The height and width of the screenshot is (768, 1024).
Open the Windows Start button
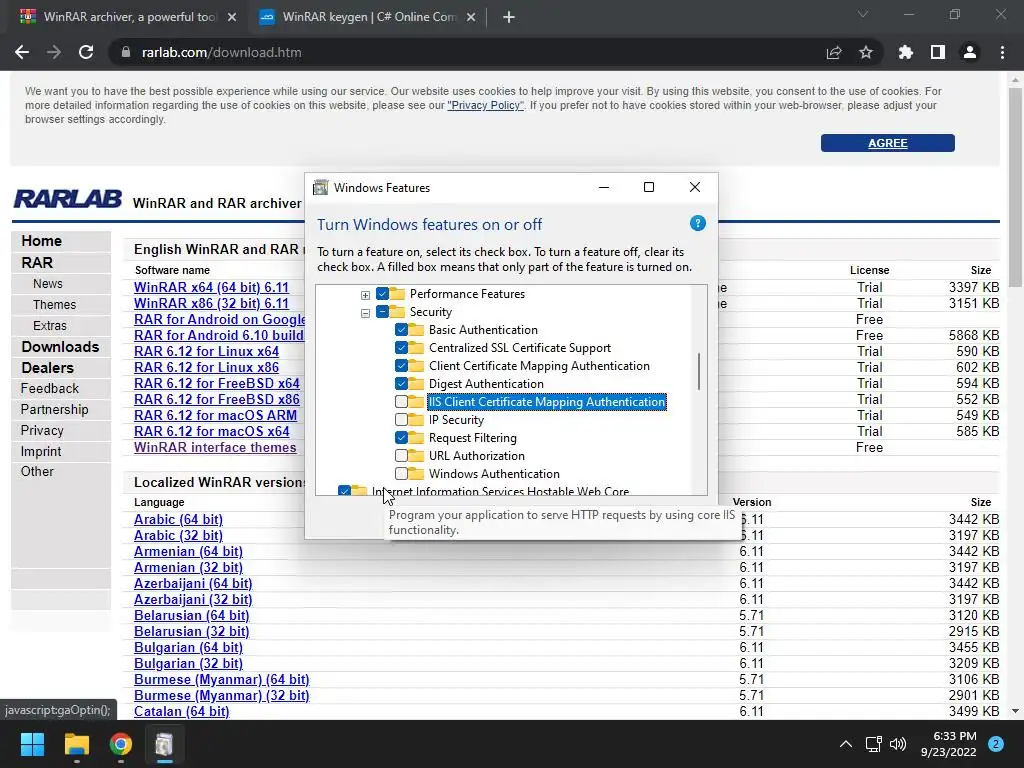(32, 744)
